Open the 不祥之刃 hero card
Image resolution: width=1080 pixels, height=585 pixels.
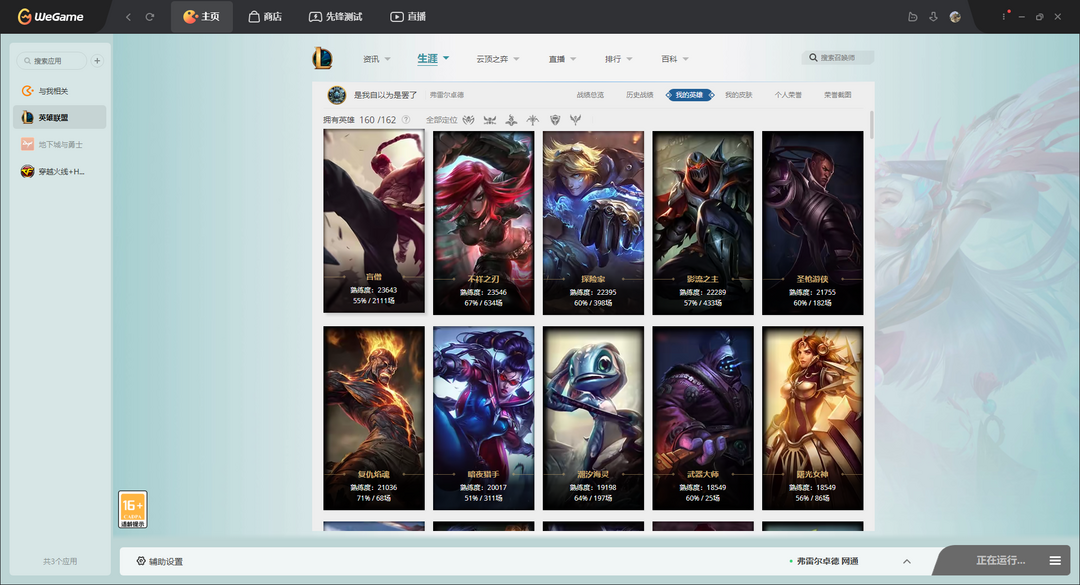tap(484, 223)
